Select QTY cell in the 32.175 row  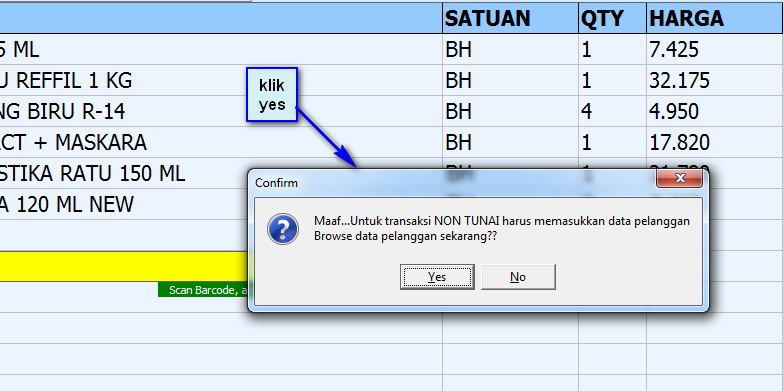click(612, 80)
